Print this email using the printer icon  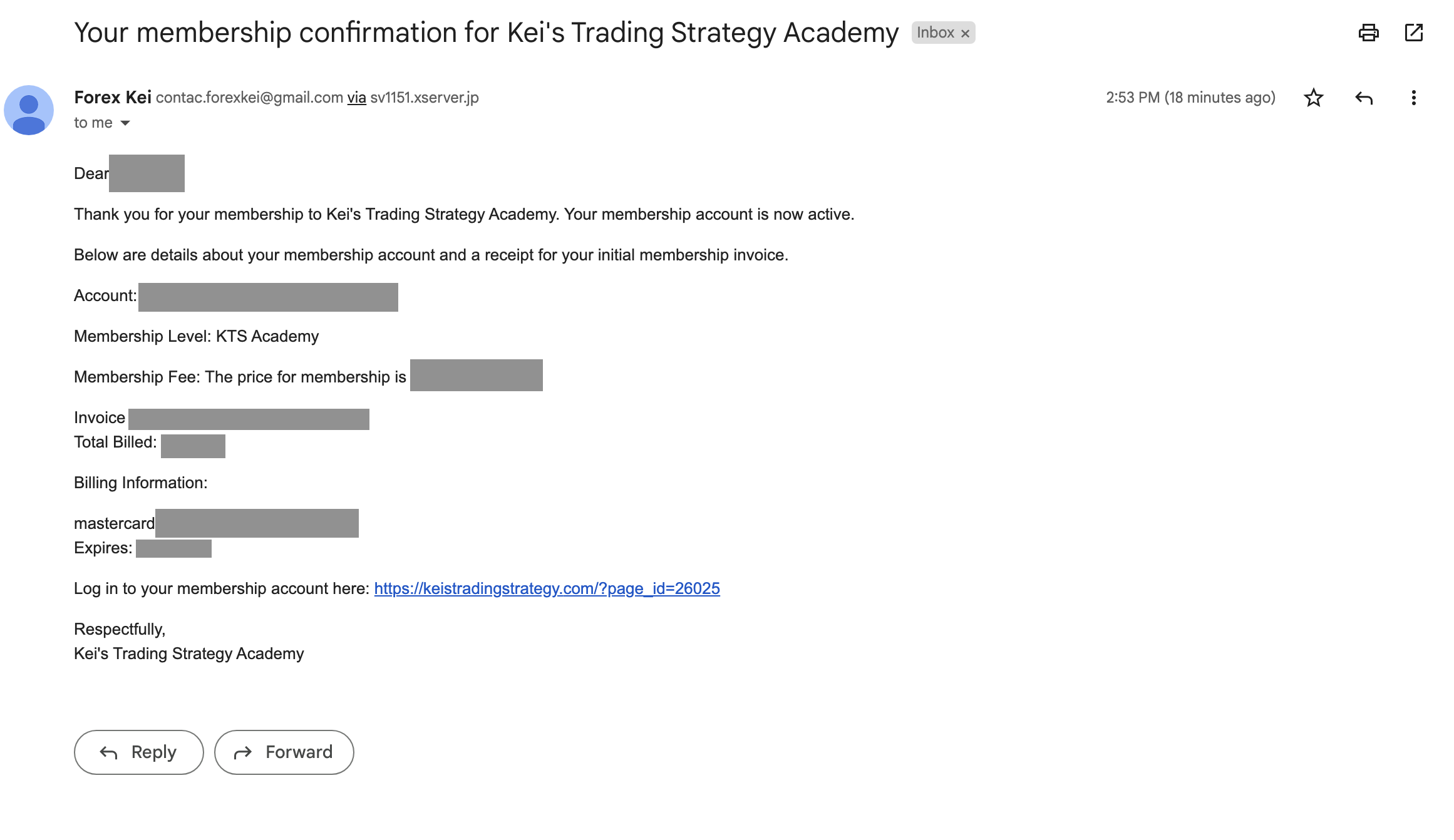pos(1368,33)
